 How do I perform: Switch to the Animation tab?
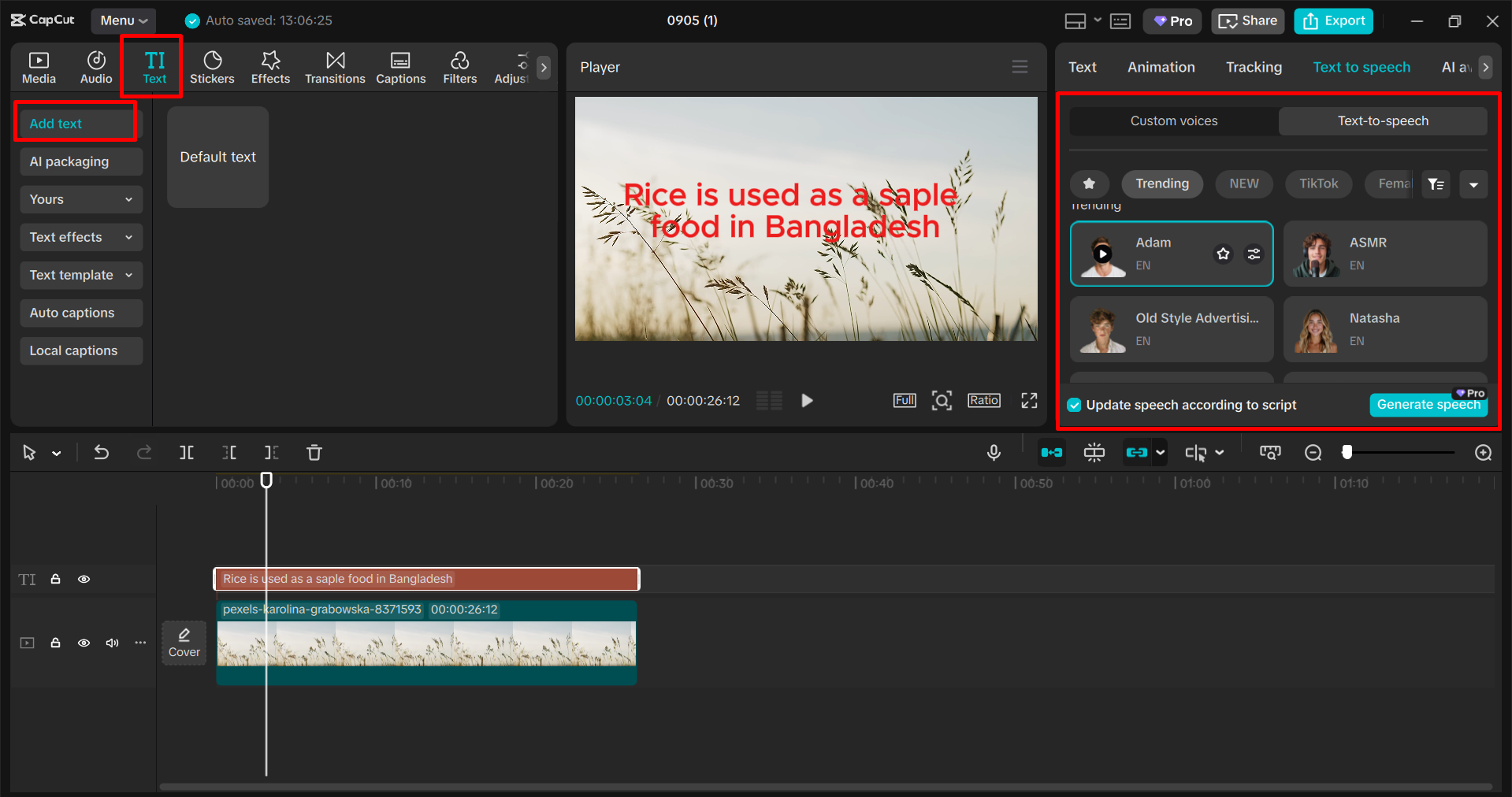(x=1161, y=68)
